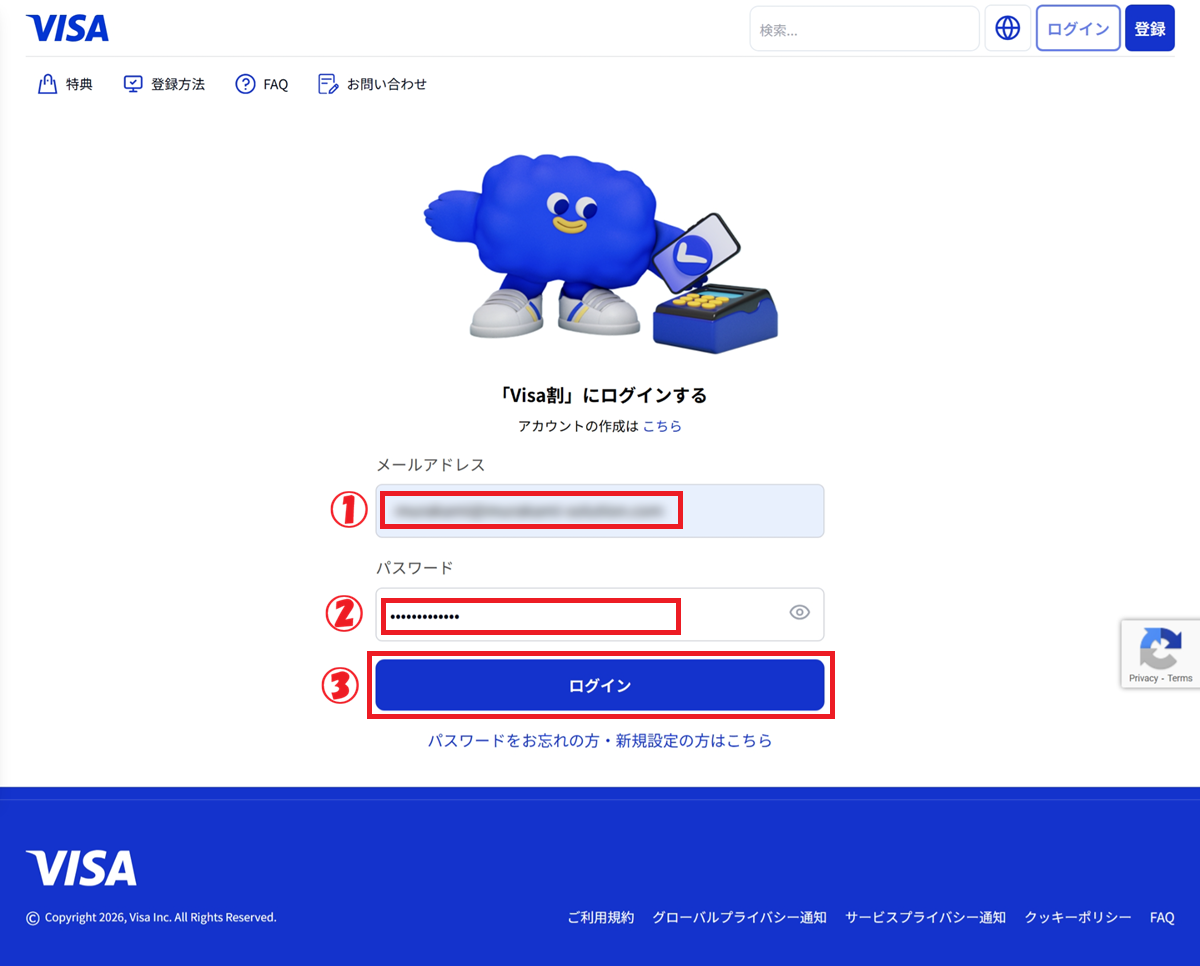1200x966 pixels.
Task: Focus the メールアドレス input field
Action: 600,511
